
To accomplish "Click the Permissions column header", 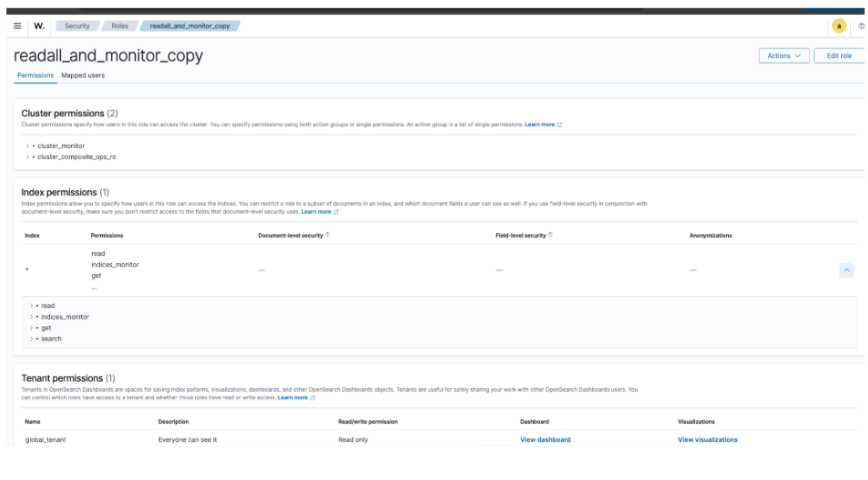I will pos(107,235).
